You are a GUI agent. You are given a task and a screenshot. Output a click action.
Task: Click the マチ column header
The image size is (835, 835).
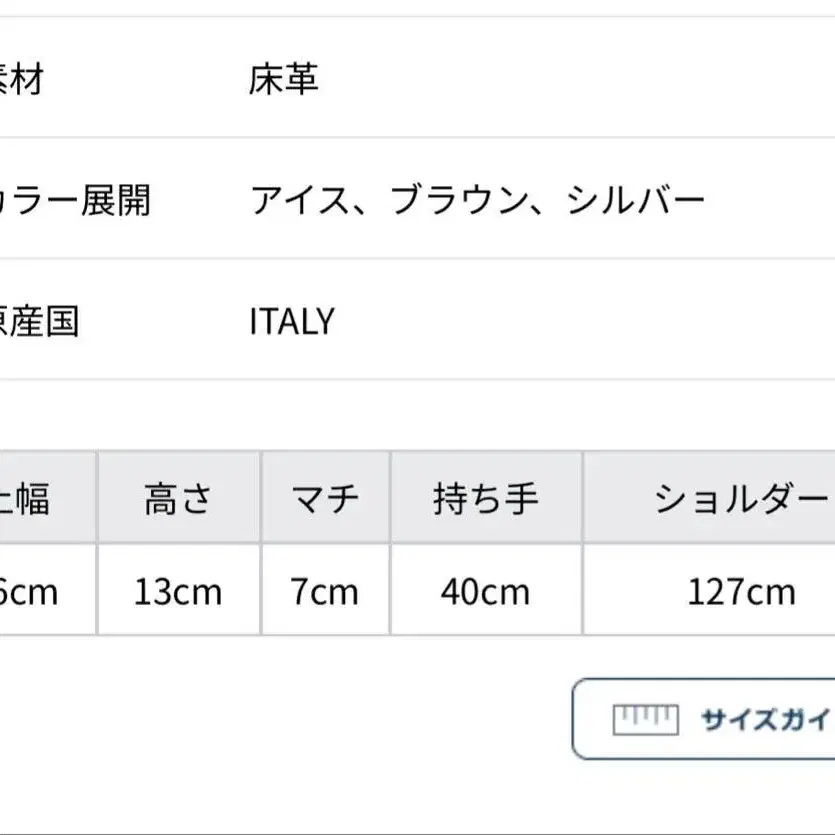325,498
